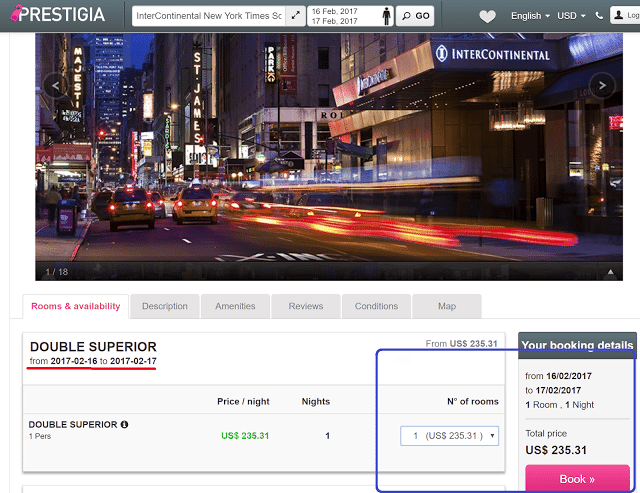The width and height of the screenshot is (640, 493).
Task: Click the Prestigia logo
Action: click(58, 14)
